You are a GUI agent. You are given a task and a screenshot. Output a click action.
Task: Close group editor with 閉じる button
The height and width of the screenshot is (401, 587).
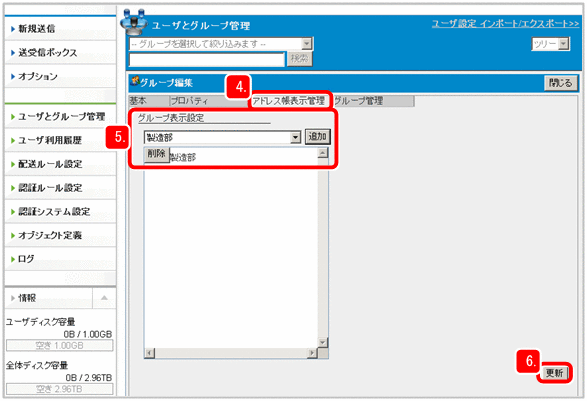tap(561, 83)
